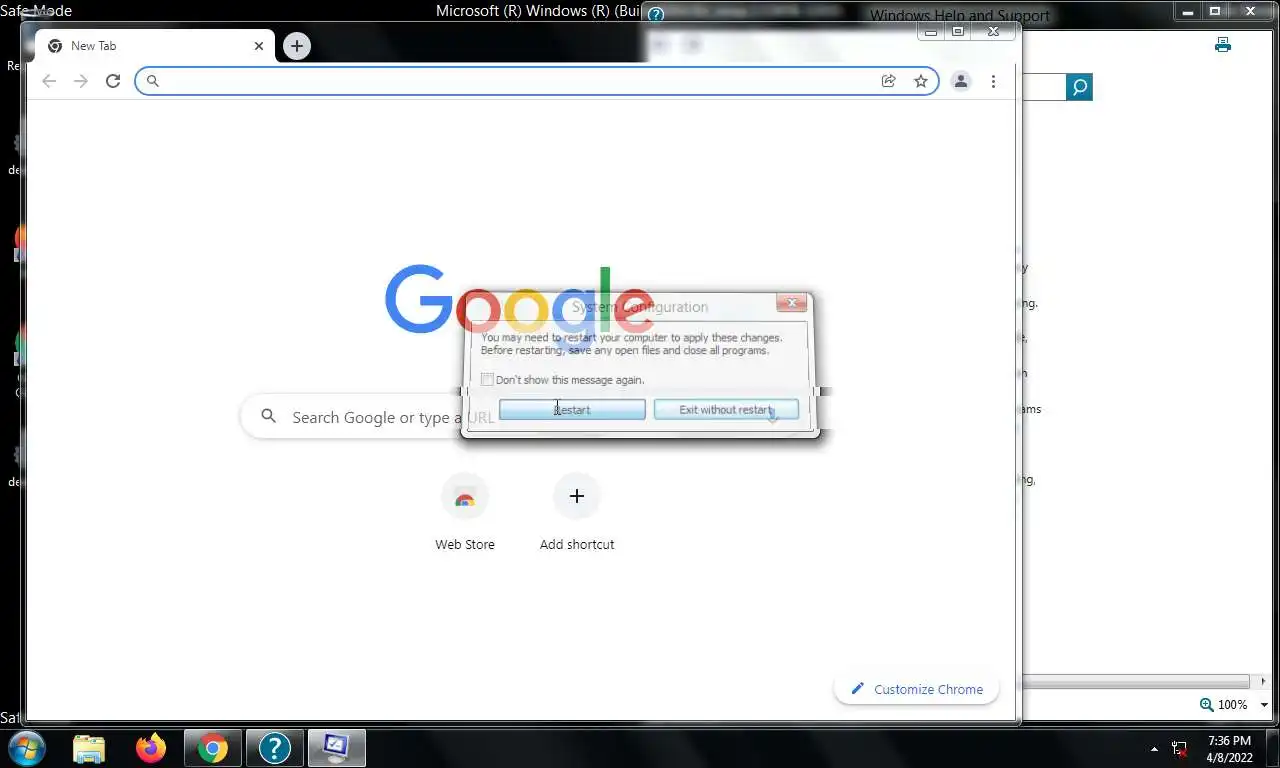The width and height of the screenshot is (1280, 768).
Task: Click the help question mark icon in title bar
Action: click(x=655, y=14)
